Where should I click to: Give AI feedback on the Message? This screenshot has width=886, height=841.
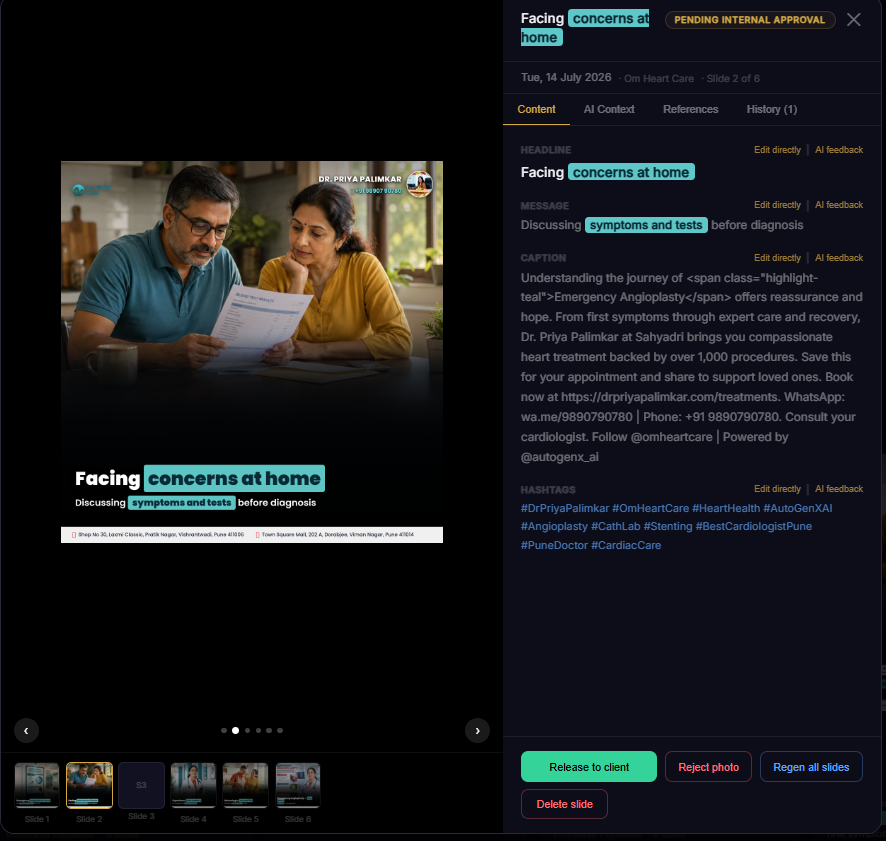click(839, 205)
